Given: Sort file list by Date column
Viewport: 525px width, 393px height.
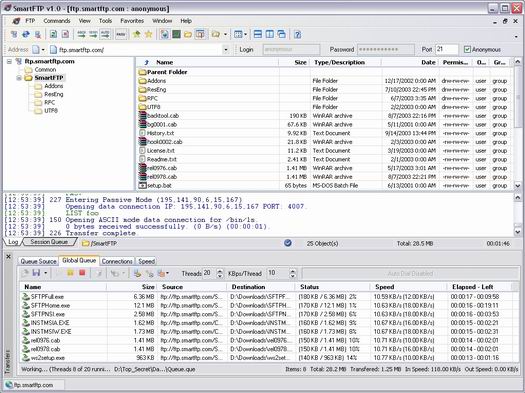Looking at the screenshot, I should pyautogui.click(x=410, y=63).
